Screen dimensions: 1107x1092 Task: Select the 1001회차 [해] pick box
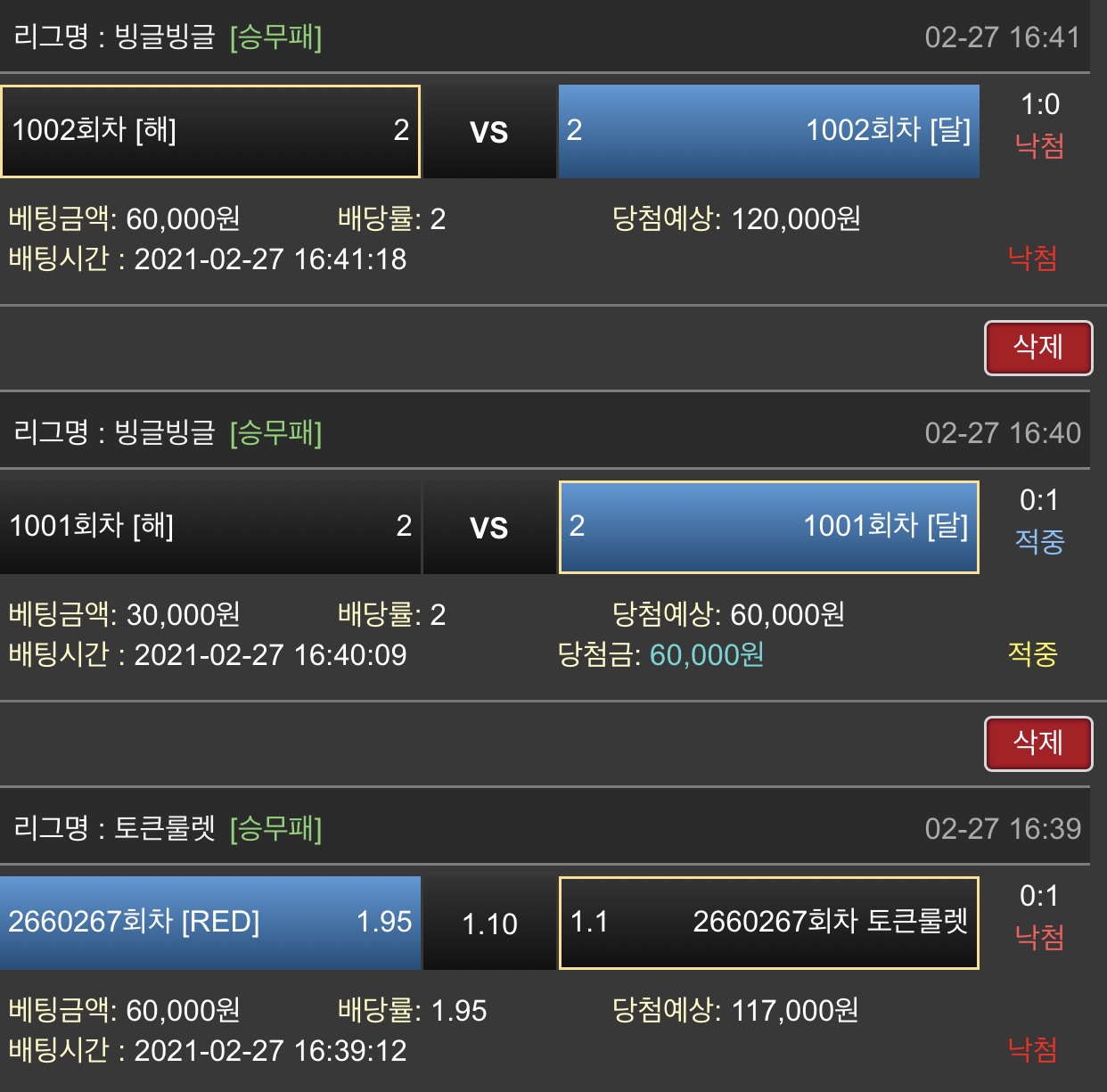click(210, 527)
